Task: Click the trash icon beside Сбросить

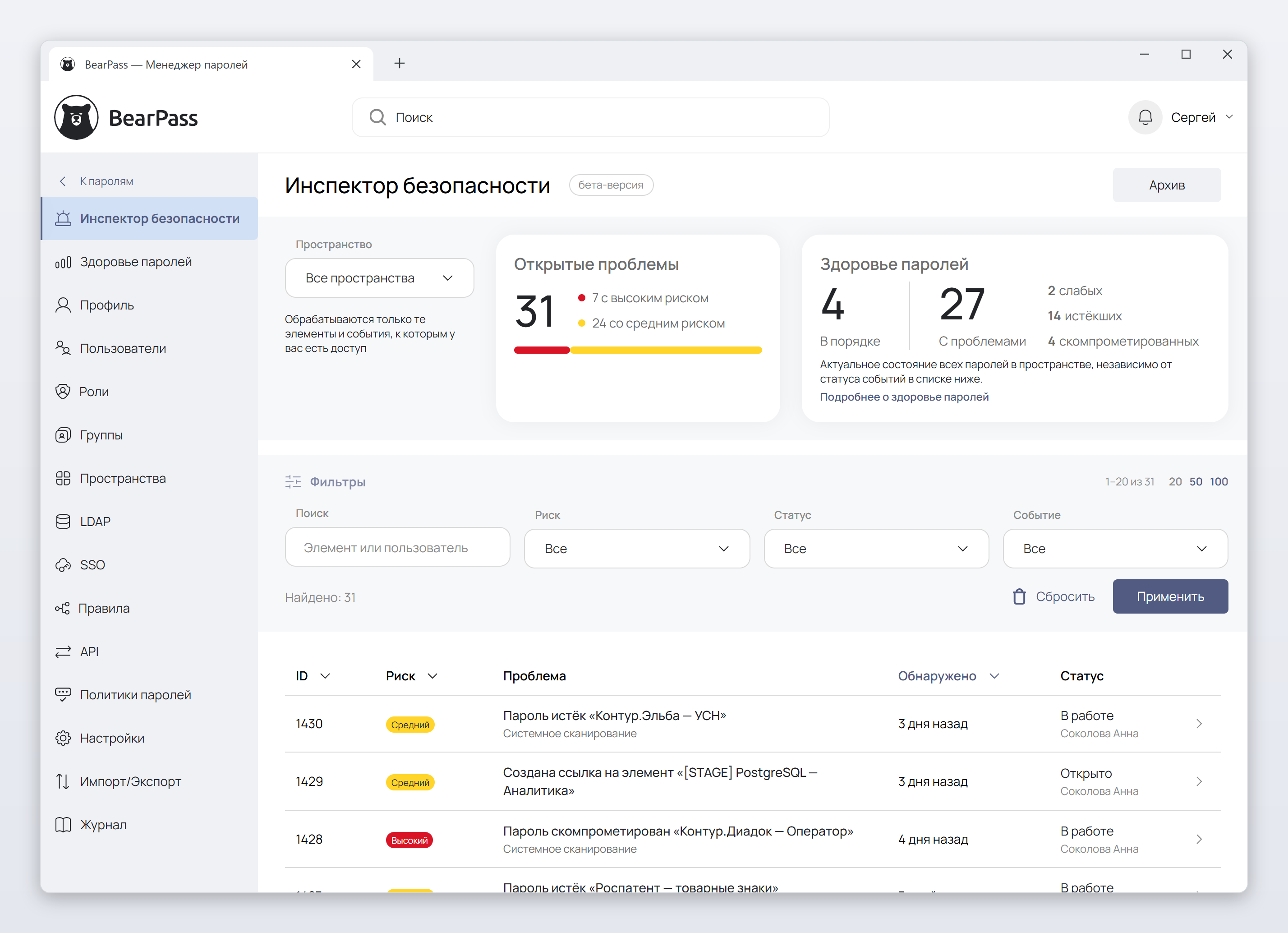Action: [1019, 596]
